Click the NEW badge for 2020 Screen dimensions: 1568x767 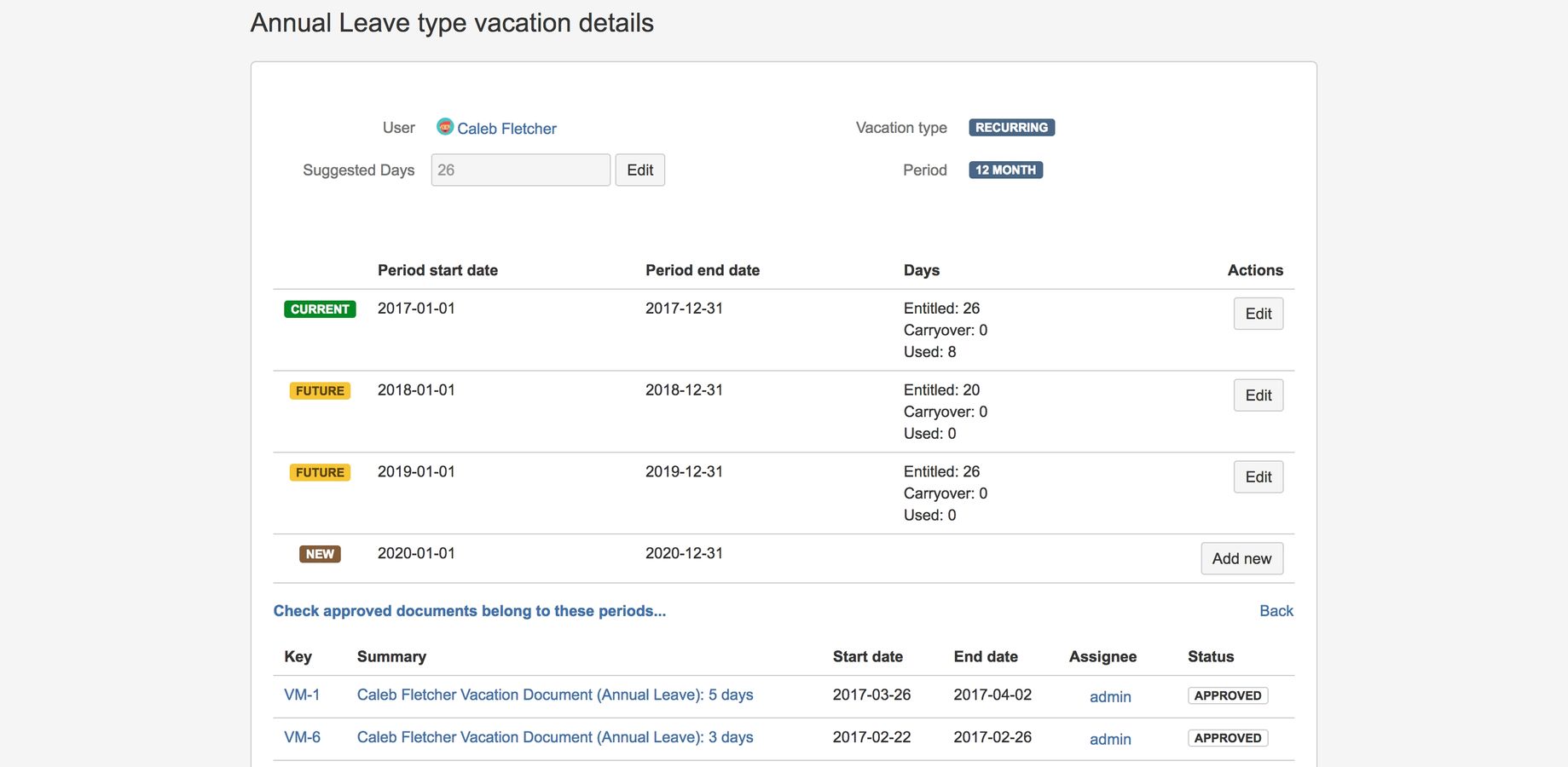pos(320,554)
